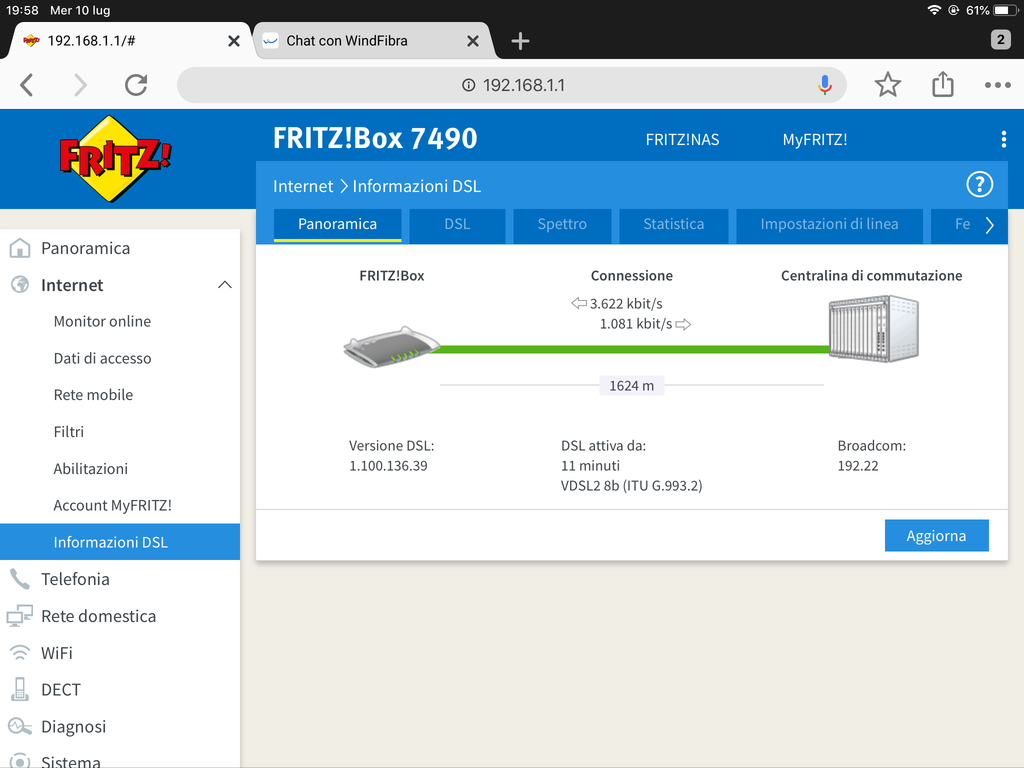The image size is (1024, 768).
Task: Tap the microphone voice search icon
Action: tap(825, 85)
